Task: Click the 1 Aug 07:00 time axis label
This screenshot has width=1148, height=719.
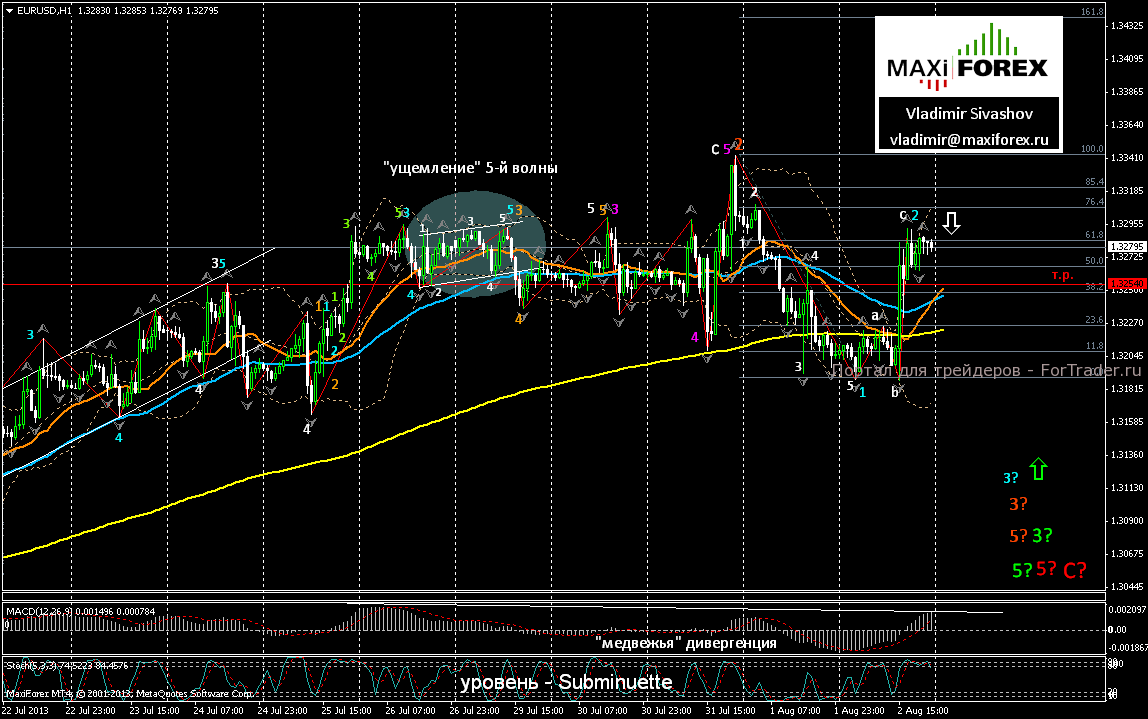Action: (x=795, y=710)
